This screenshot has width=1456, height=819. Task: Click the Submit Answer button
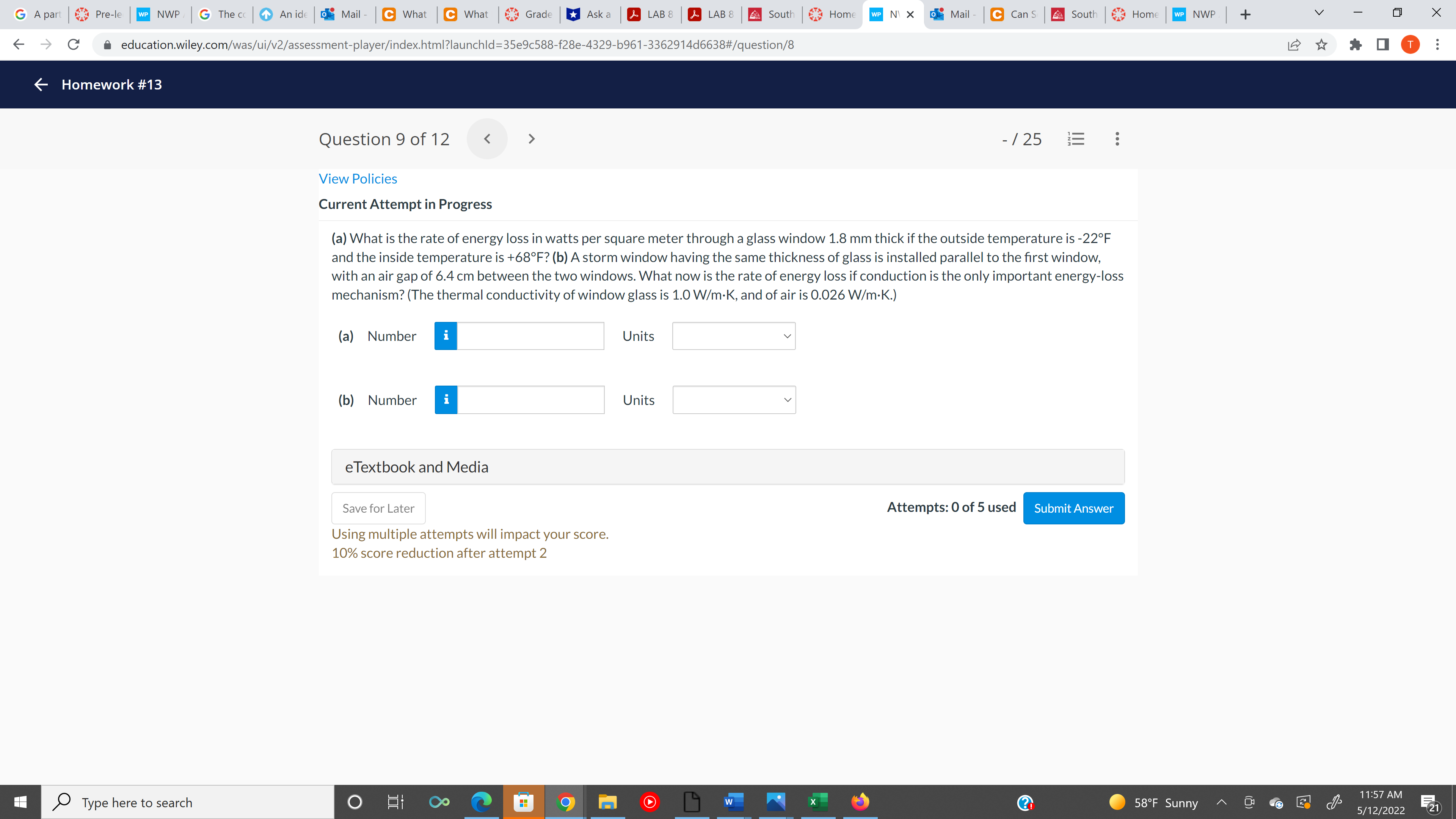(1073, 508)
